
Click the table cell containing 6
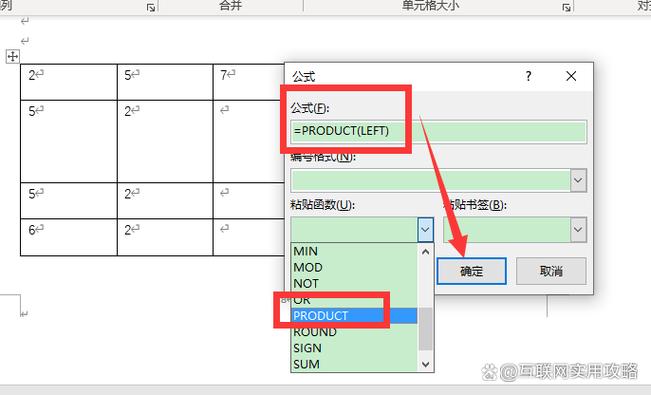(69, 237)
